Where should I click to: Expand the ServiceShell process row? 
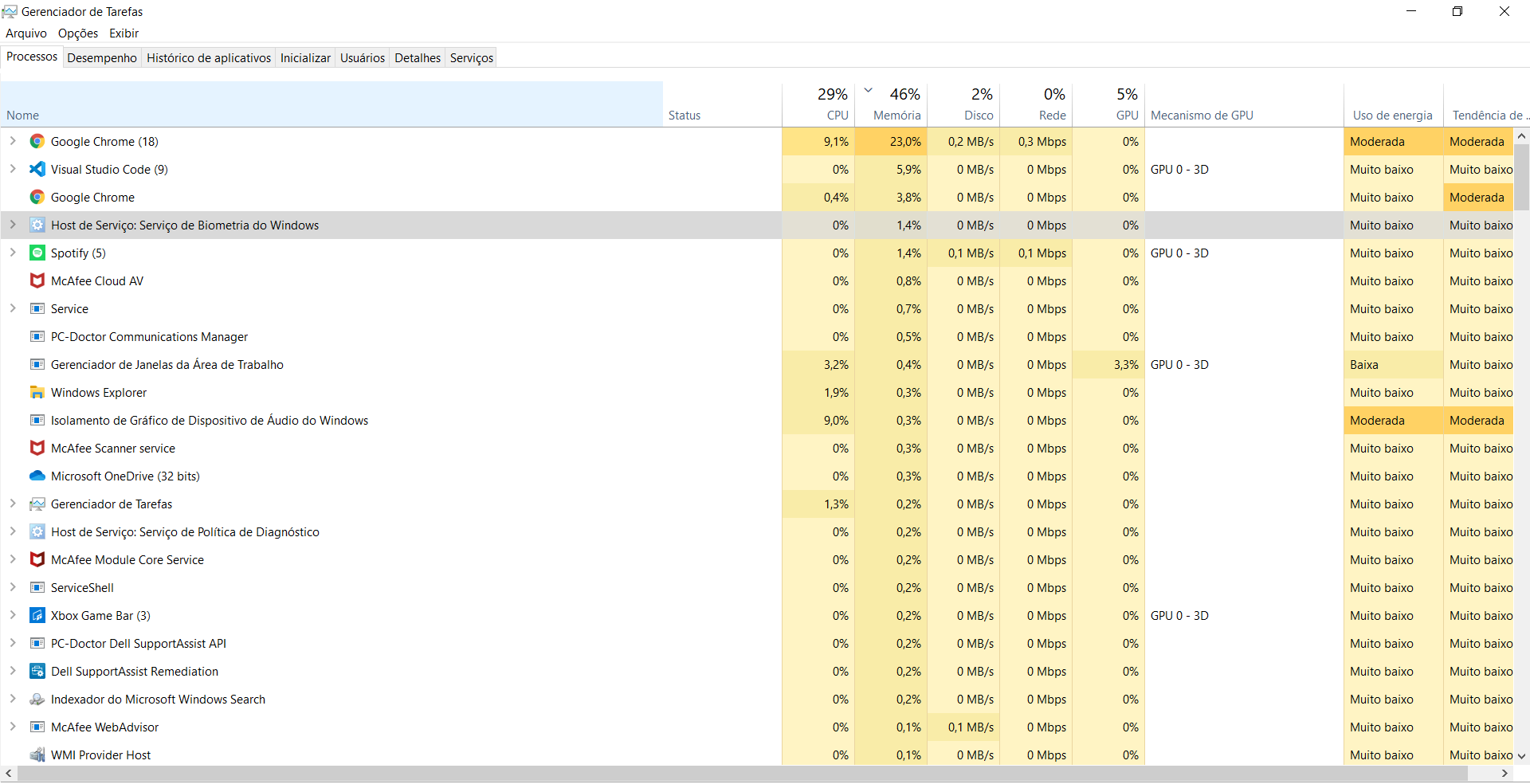point(13,587)
